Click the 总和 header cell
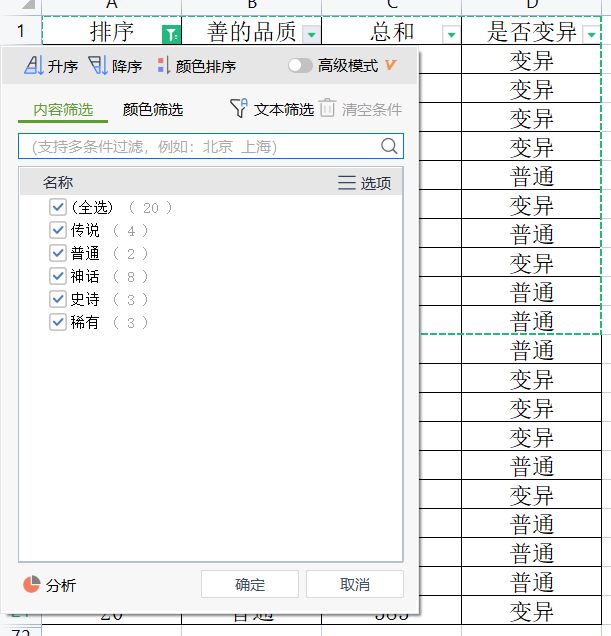 coord(392,31)
